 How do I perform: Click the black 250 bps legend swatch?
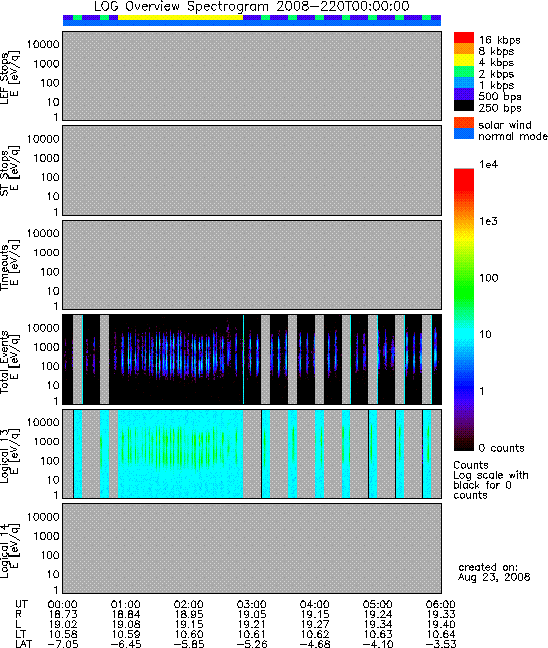tap(464, 105)
